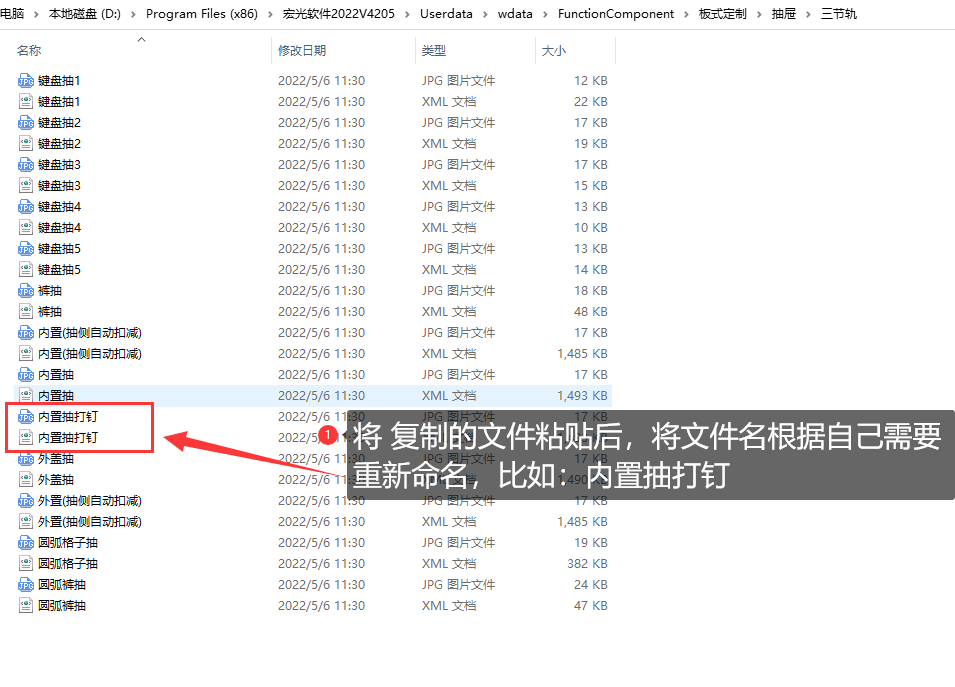
Task: Go to the 抽屉 breadcrumb folder
Action: click(x=783, y=14)
